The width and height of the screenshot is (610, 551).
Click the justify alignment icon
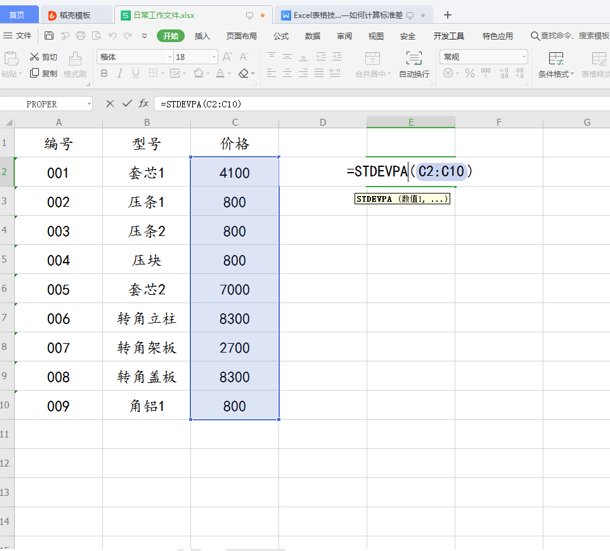319,73
